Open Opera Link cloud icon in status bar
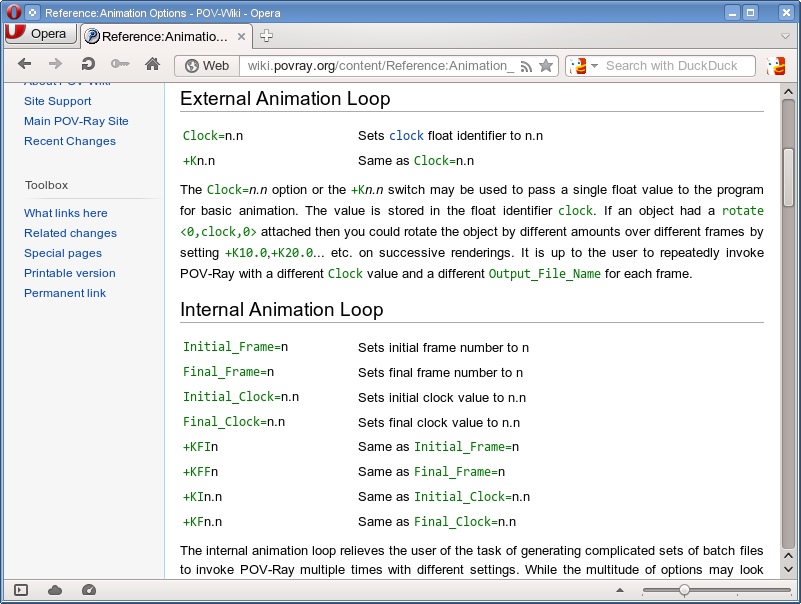Screen dimensions: 801x604 55,590
